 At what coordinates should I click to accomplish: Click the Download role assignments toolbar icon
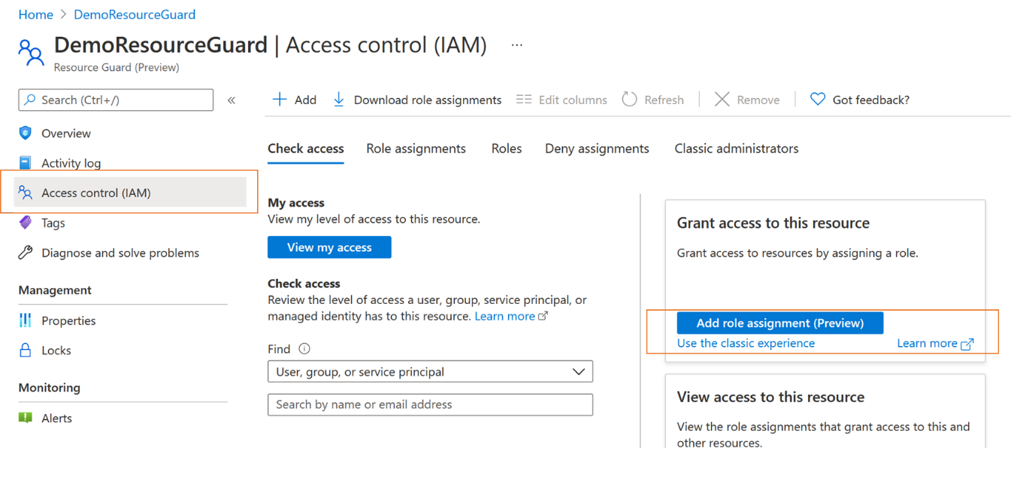point(339,100)
